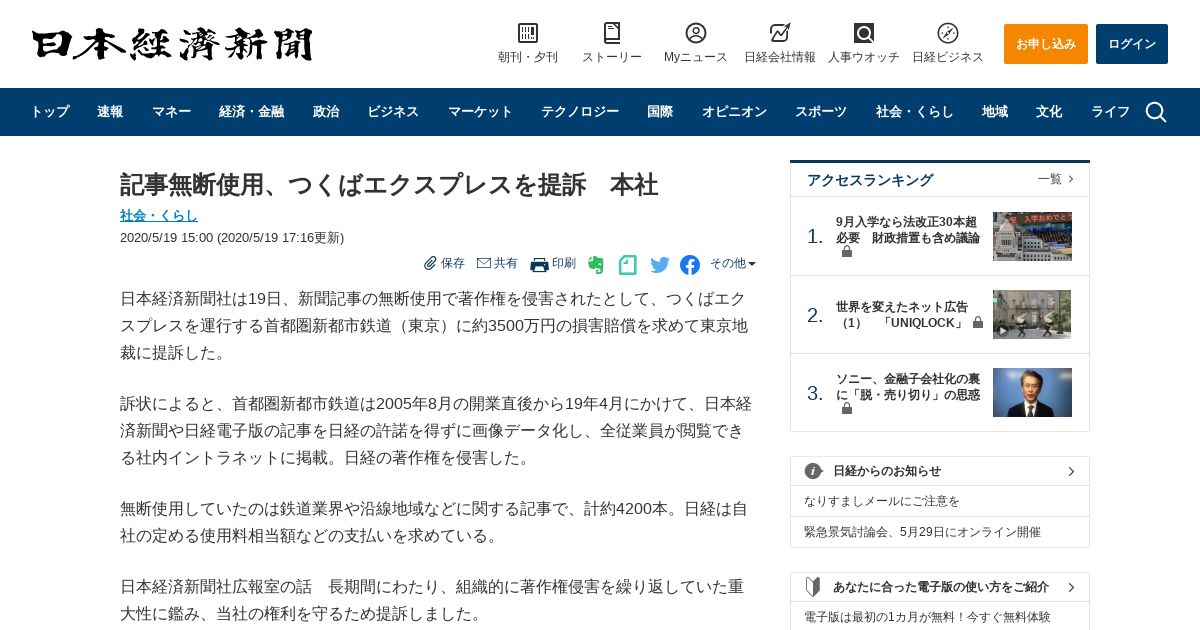Open the オピニオン navigation tab

click(734, 112)
